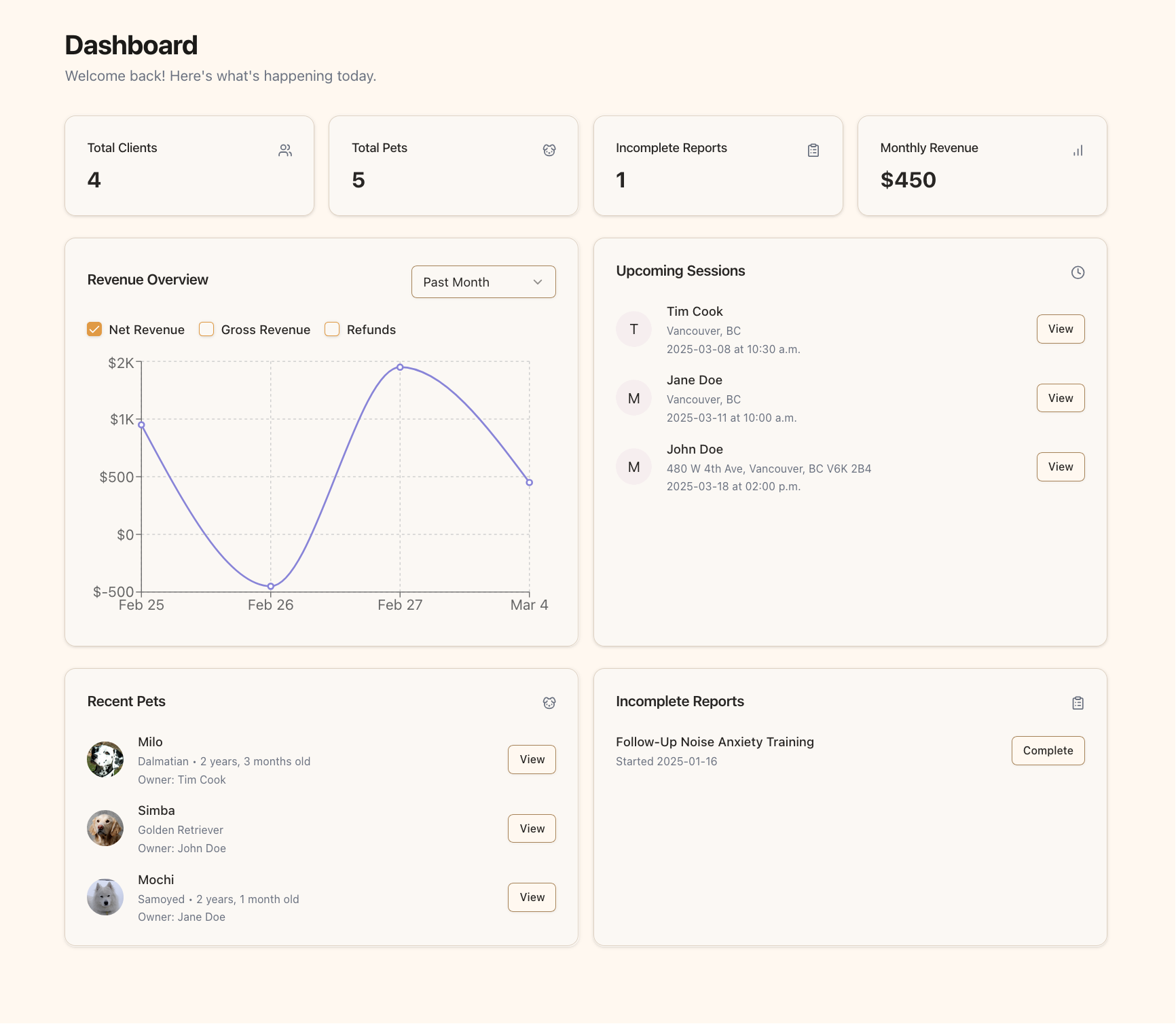Click Tim Cook's avatar circle
This screenshot has height=1024, width=1176.
click(633, 329)
